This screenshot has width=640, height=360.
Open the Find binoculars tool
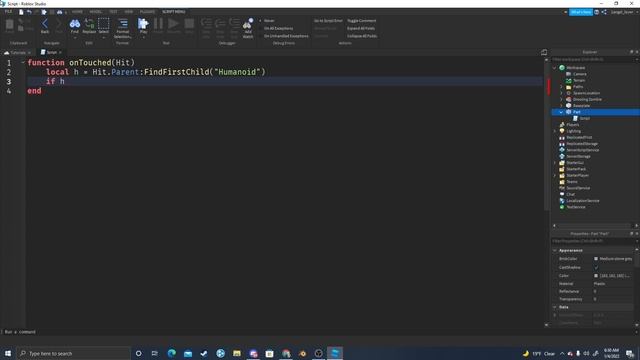tap(75, 24)
